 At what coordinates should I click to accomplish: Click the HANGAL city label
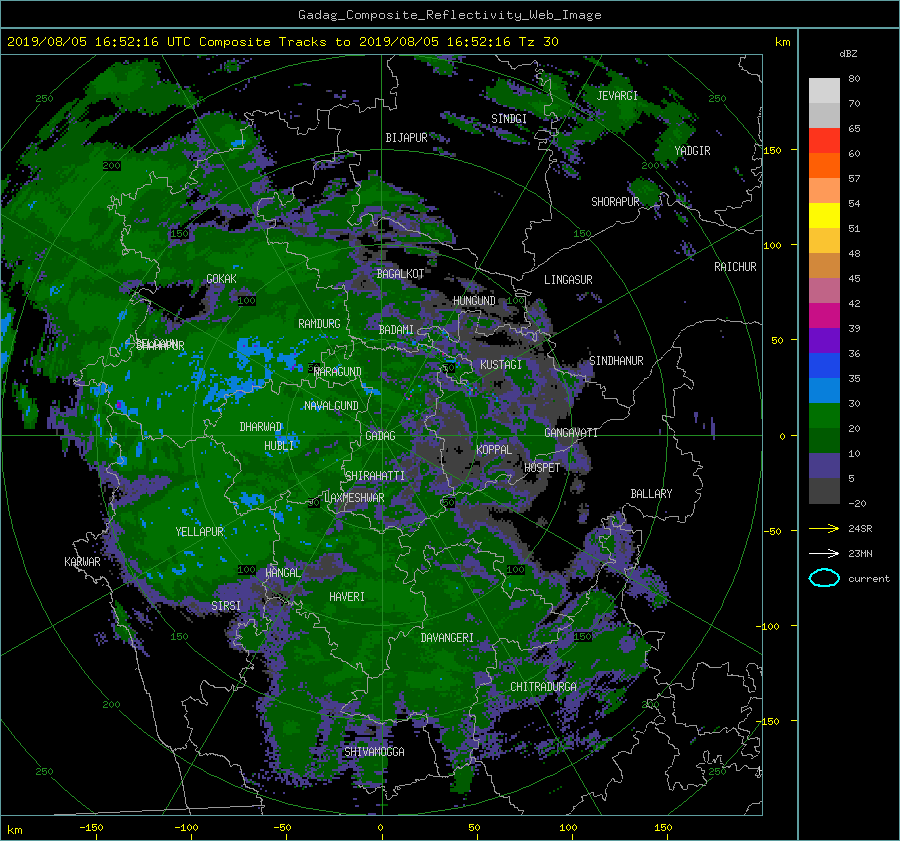pos(282,573)
